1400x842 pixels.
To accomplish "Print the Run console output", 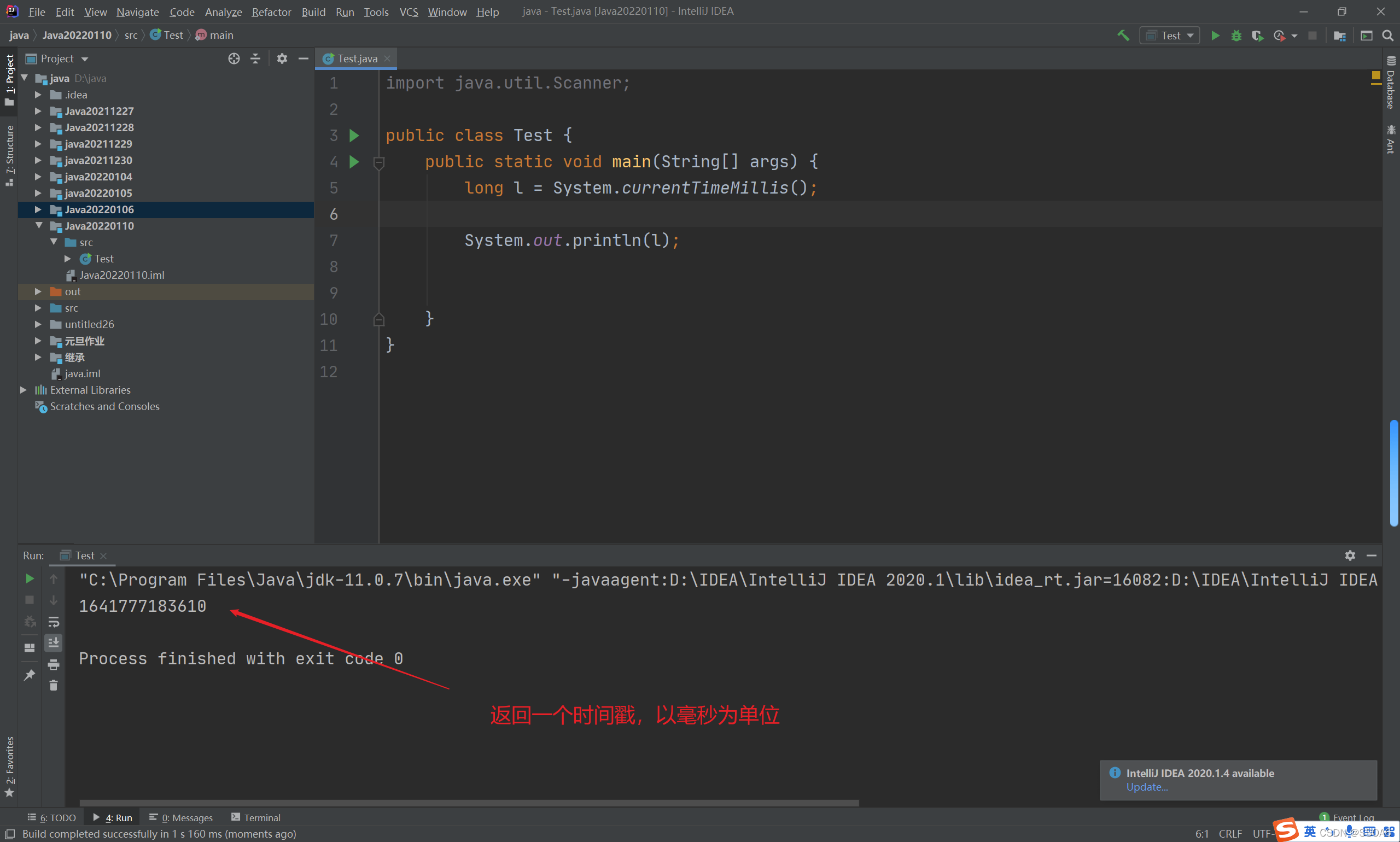I will click(x=54, y=664).
